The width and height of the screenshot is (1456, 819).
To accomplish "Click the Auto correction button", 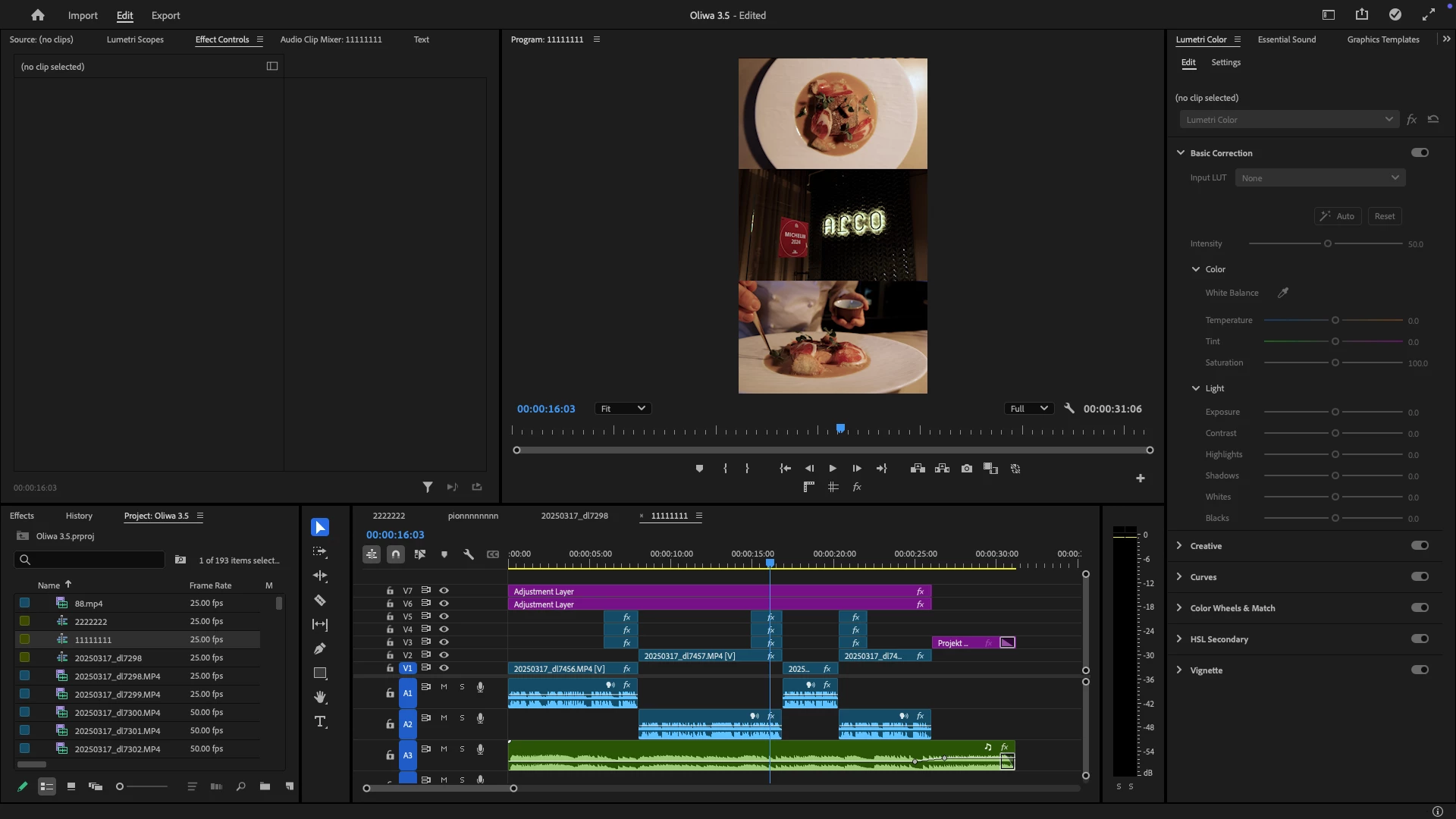I will tap(1338, 216).
